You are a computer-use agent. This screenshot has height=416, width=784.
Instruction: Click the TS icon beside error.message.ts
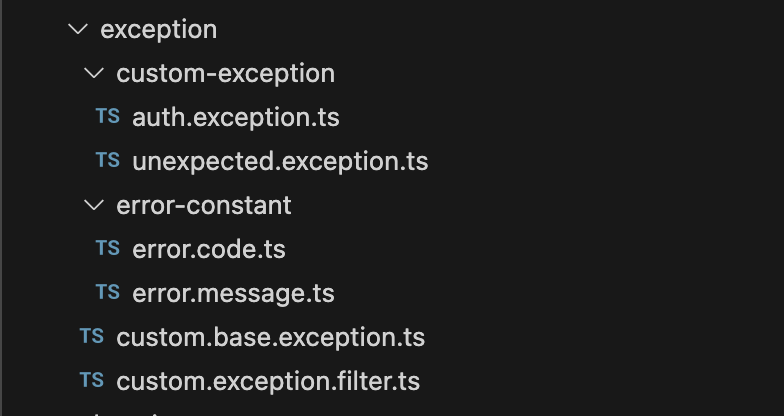(108, 292)
